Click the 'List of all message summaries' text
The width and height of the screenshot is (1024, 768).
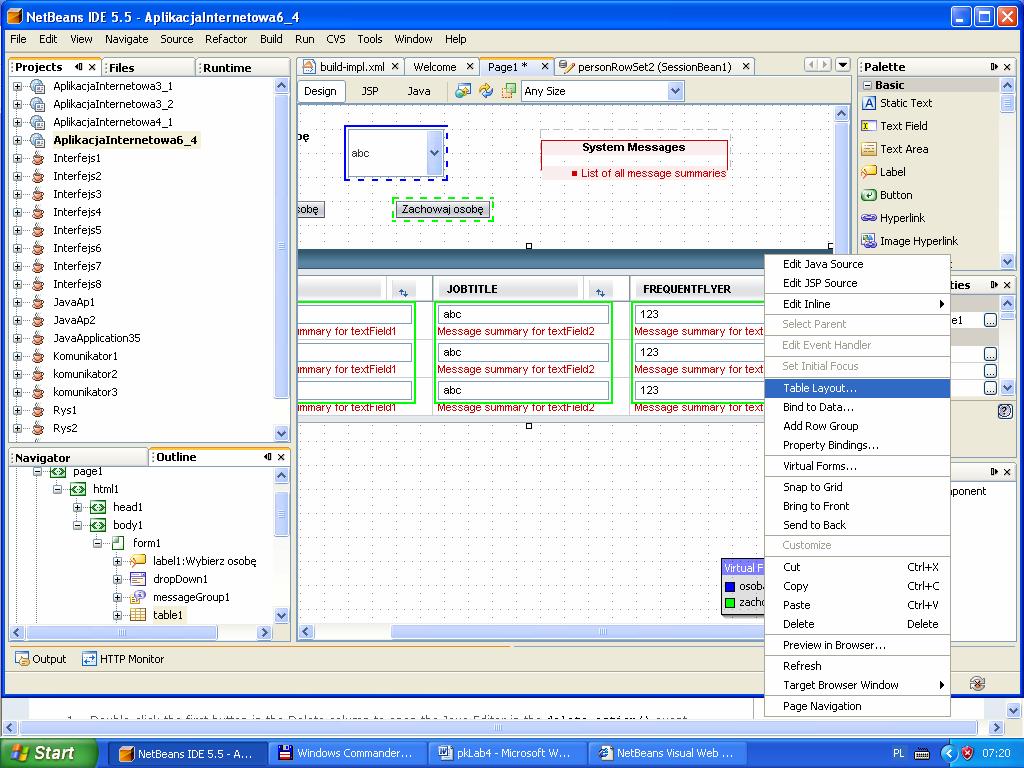(x=653, y=174)
